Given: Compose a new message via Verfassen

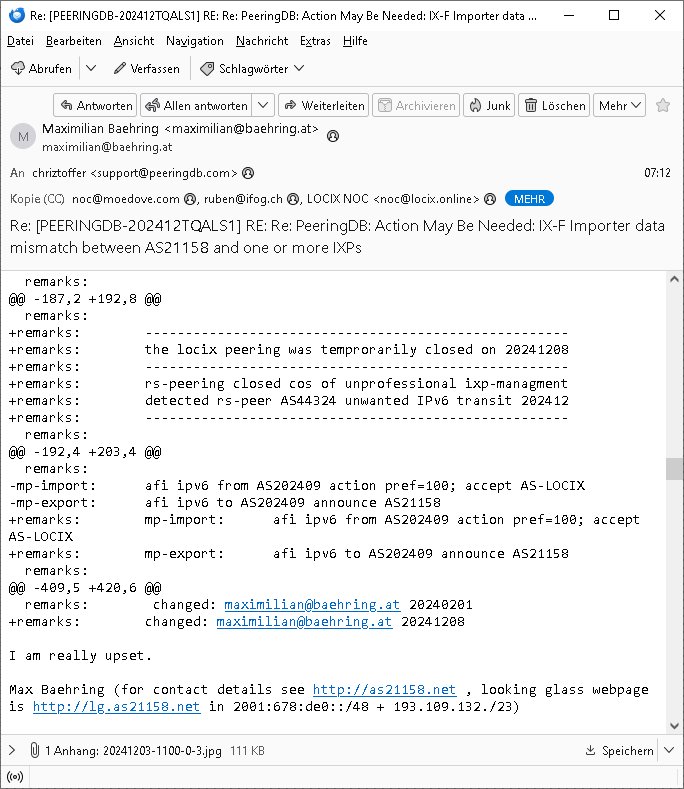Looking at the screenshot, I should pyautogui.click(x=146, y=68).
